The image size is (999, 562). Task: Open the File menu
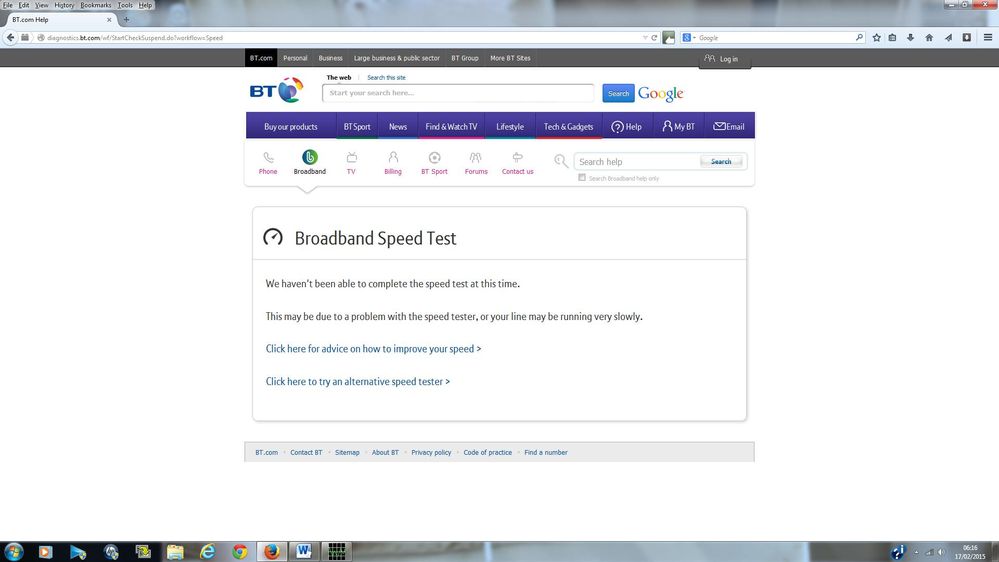pos(8,5)
